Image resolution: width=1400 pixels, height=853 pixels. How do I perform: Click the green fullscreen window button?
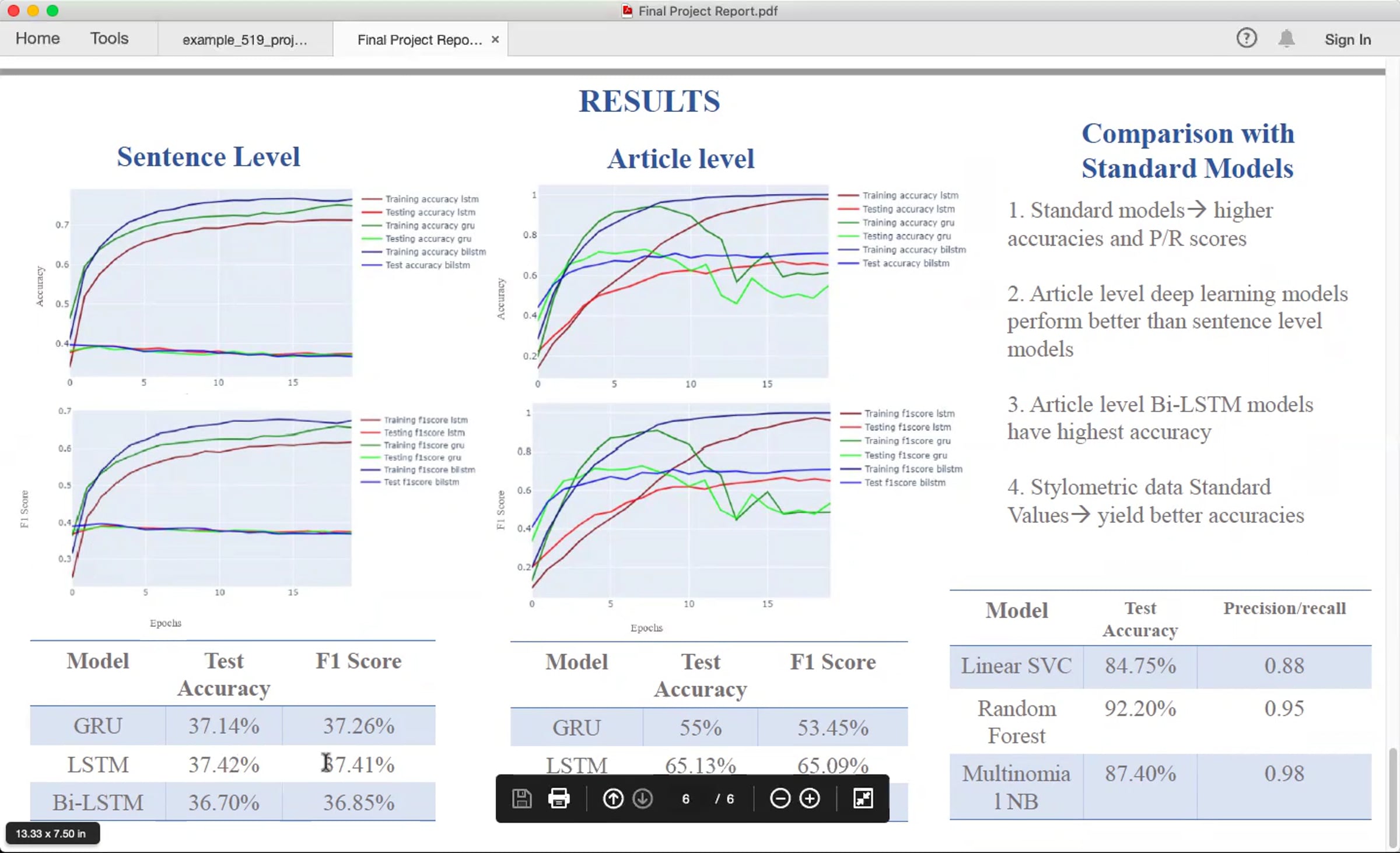pyautogui.click(x=52, y=10)
